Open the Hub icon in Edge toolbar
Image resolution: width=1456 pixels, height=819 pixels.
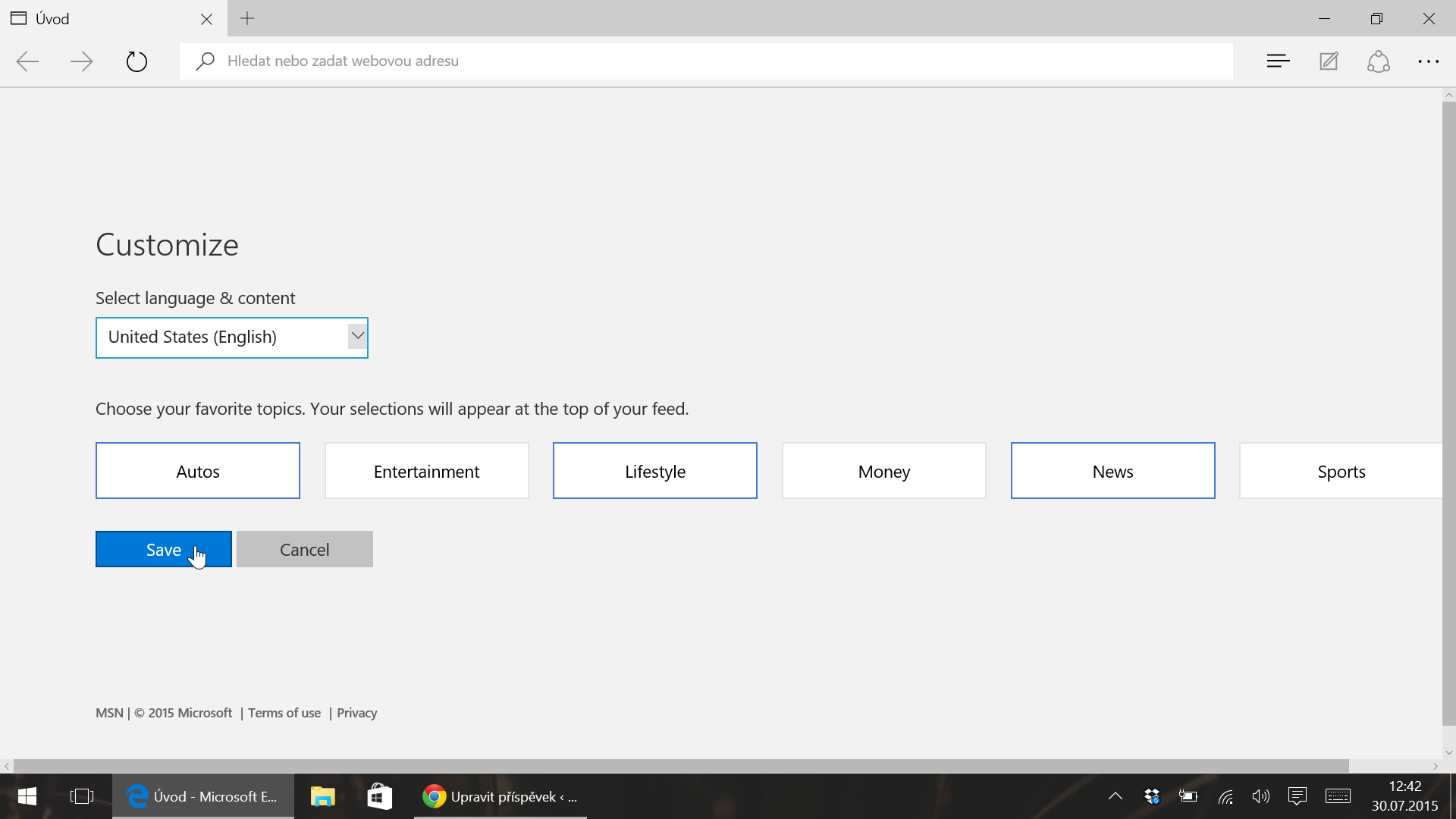tap(1278, 61)
